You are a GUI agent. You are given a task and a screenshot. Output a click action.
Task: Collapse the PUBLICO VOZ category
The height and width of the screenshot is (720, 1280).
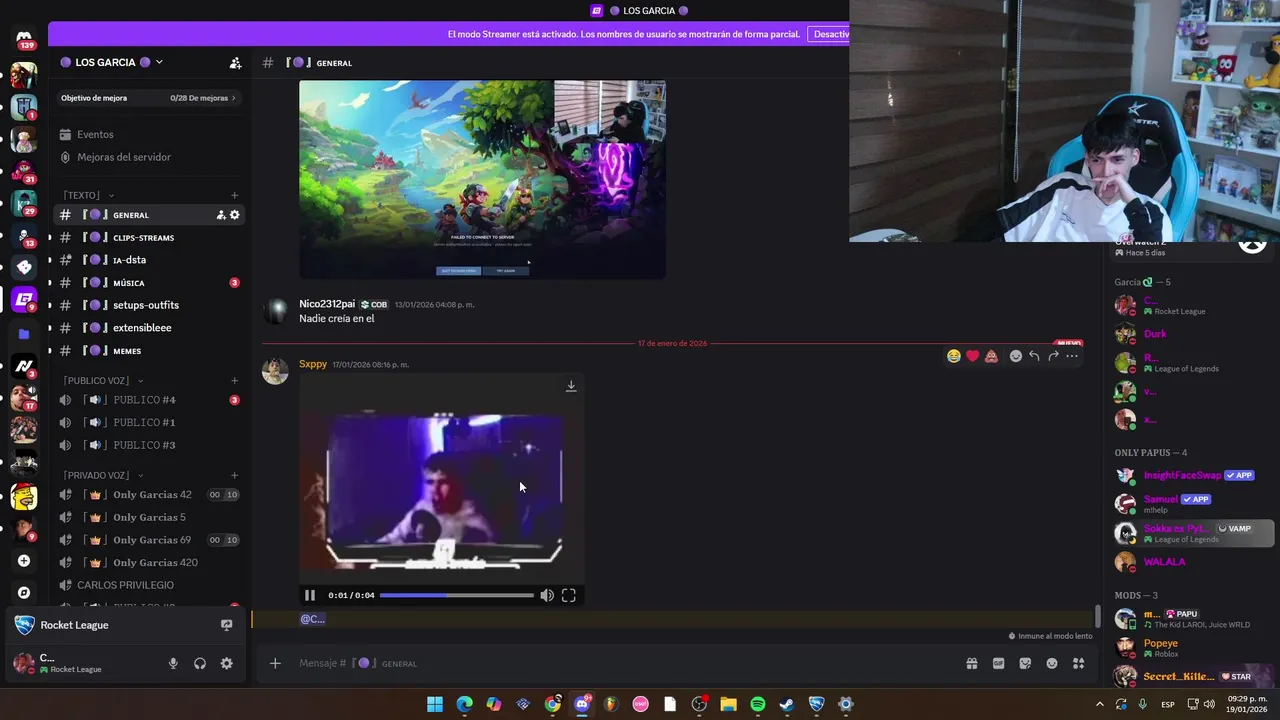(x=103, y=380)
